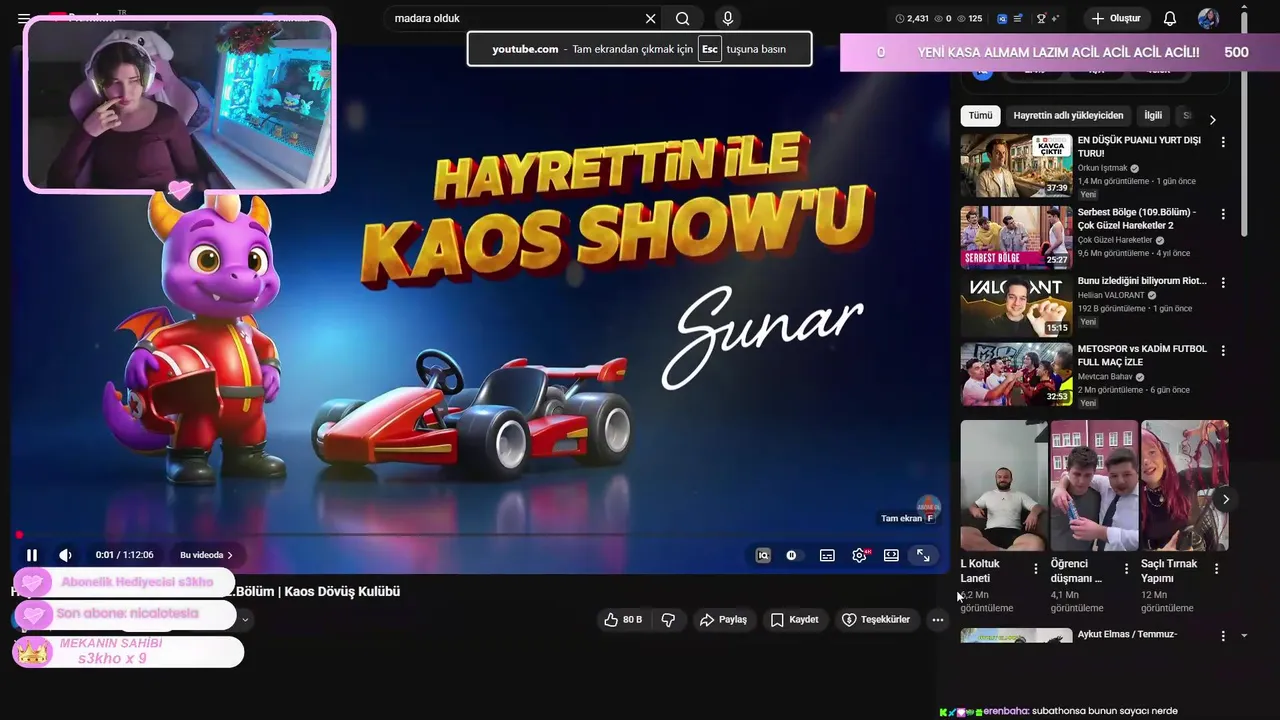Switch to theater mode
Screen dimensions: 1280x720
pyautogui.click(x=891, y=555)
